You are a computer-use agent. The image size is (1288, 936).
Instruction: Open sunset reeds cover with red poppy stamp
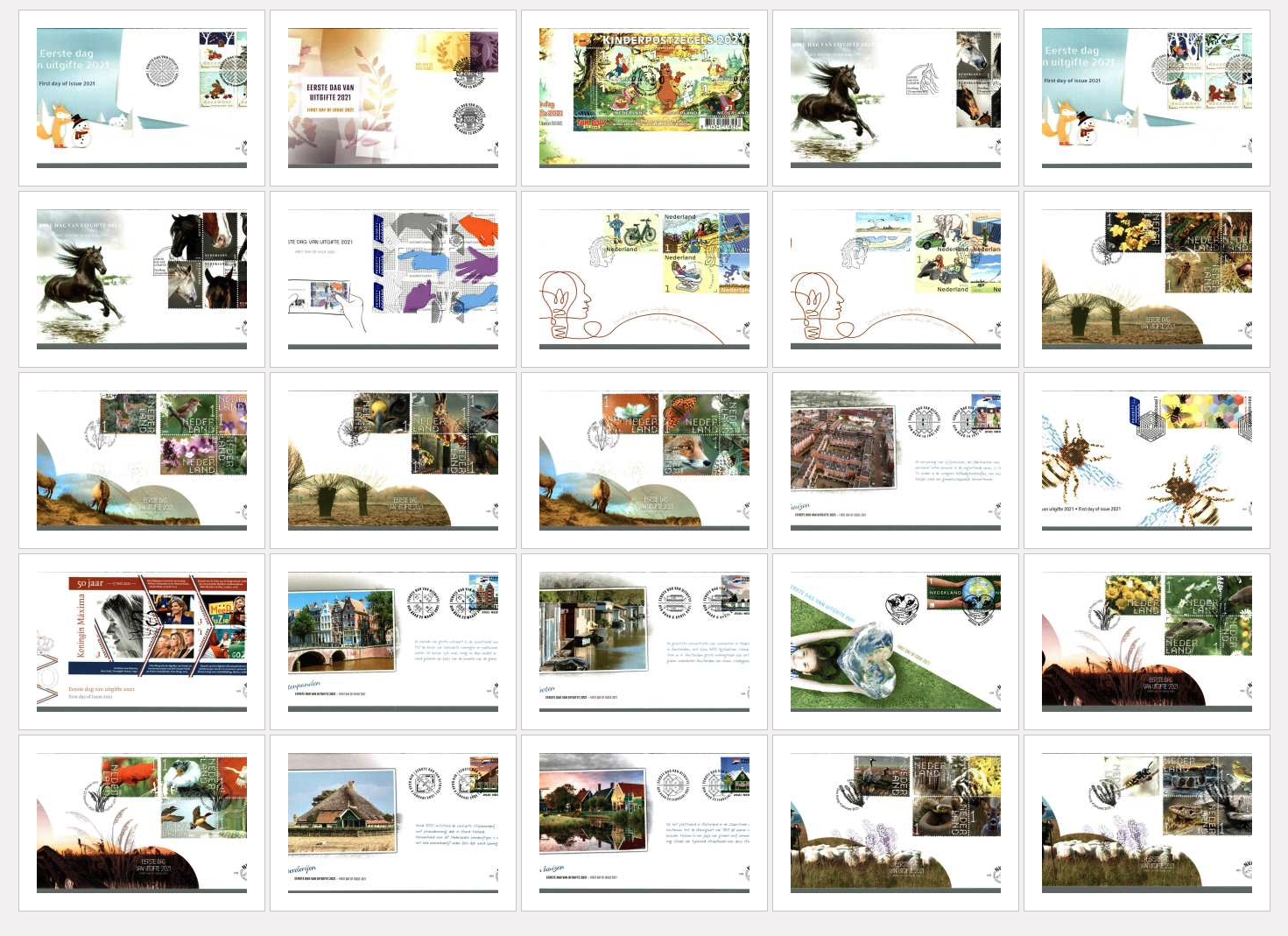click(x=142, y=823)
